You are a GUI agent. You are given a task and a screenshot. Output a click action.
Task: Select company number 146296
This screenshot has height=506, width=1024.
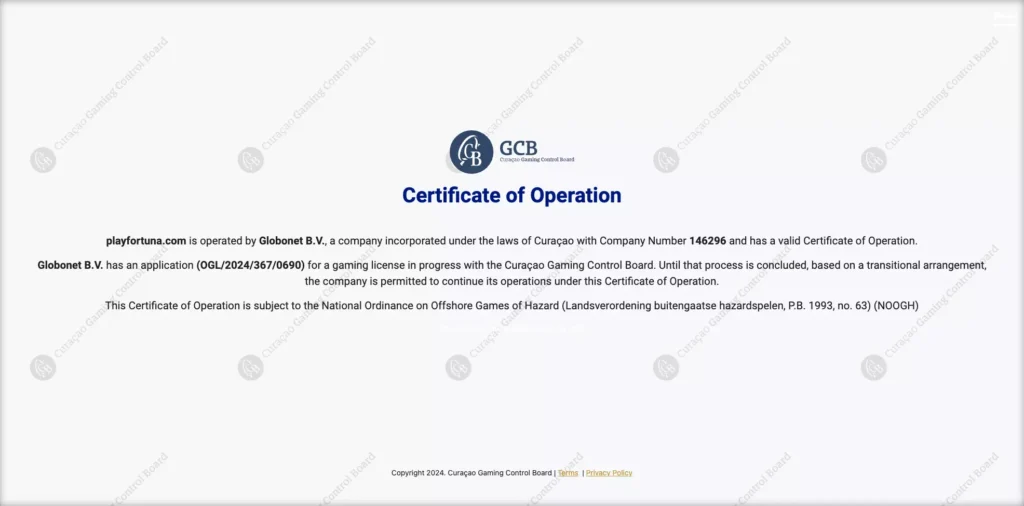(707, 241)
